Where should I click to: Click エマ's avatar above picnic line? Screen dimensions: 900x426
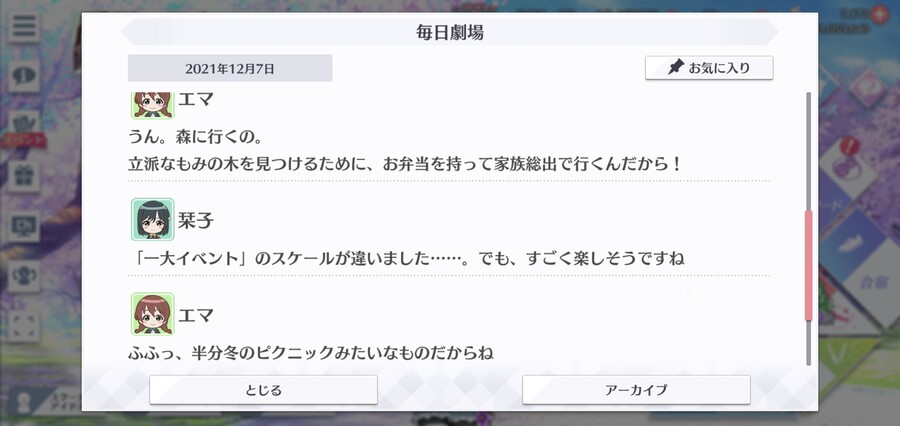(152, 314)
